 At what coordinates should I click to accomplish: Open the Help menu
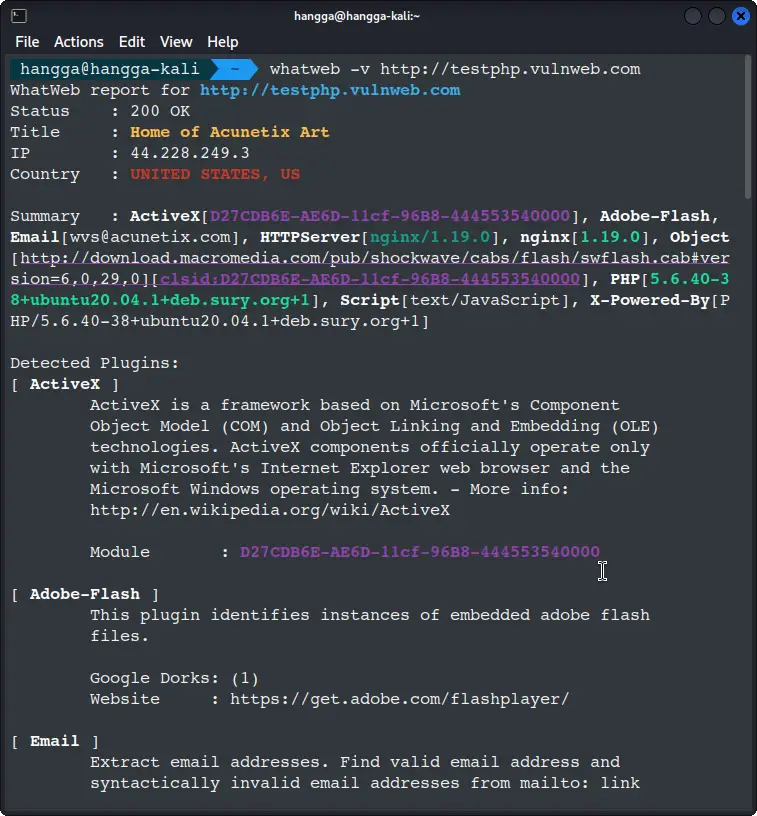tap(223, 42)
